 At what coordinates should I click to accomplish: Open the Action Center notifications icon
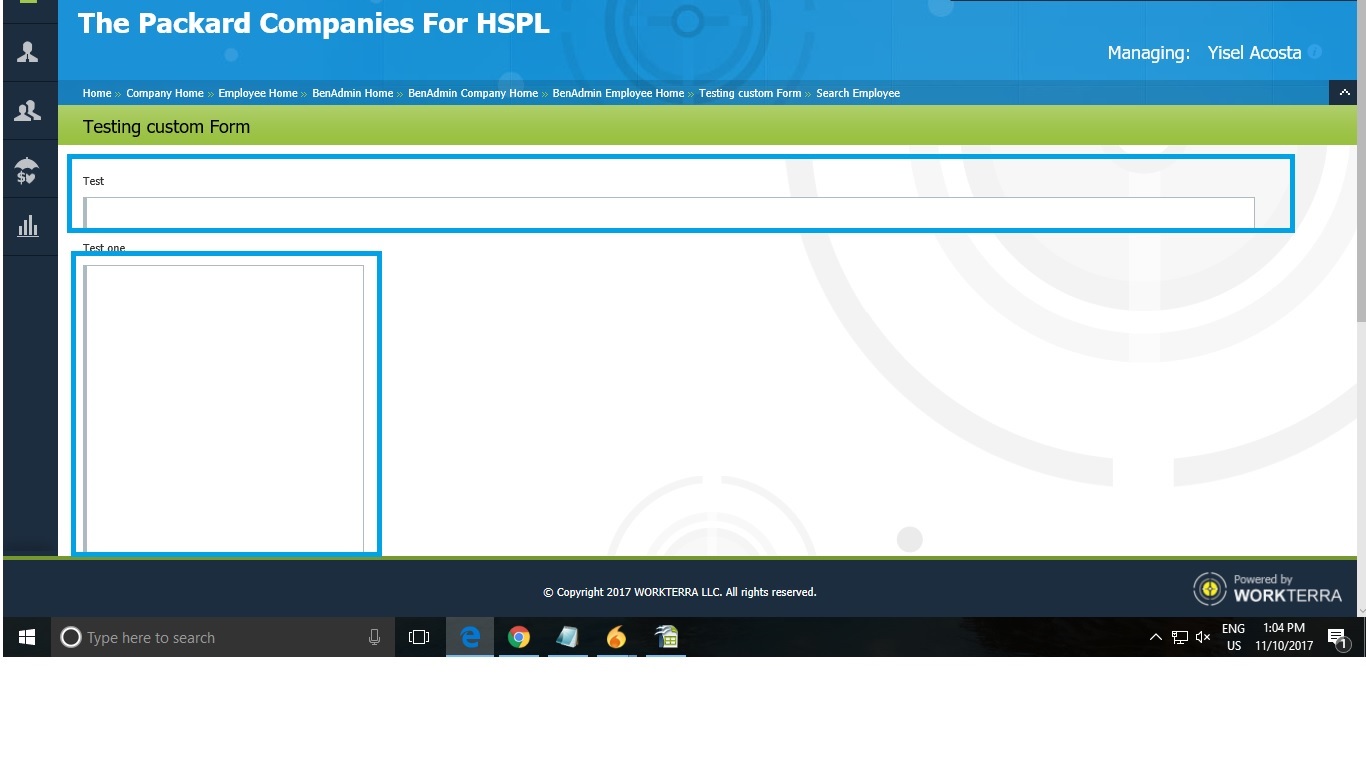[x=1338, y=637]
